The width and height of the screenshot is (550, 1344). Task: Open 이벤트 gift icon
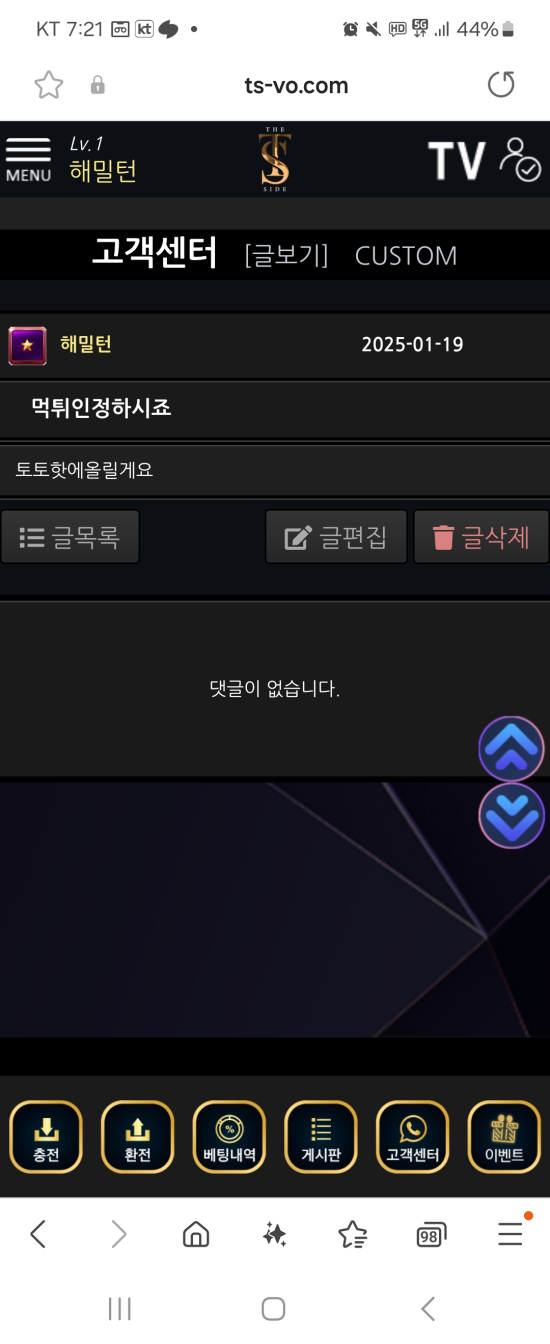(x=504, y=1137)
